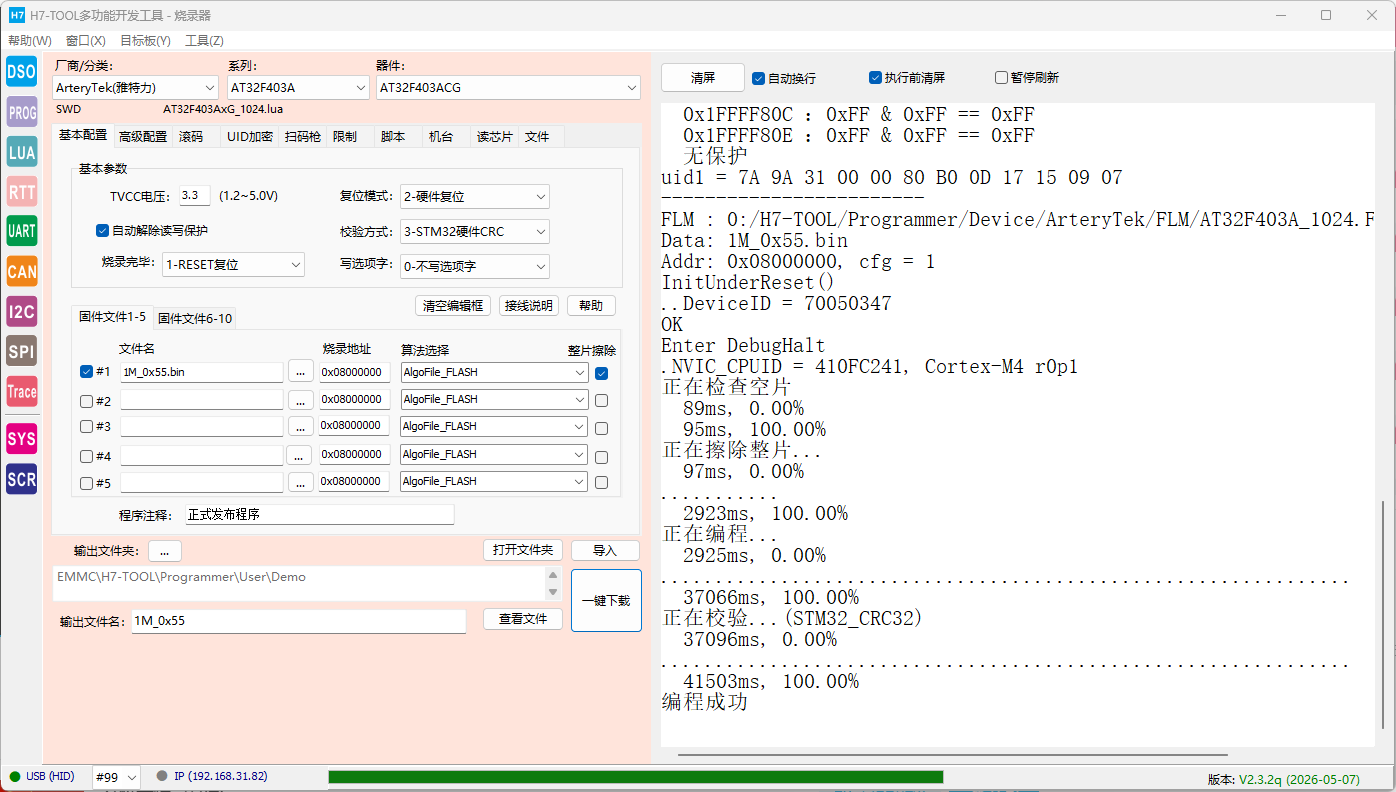Switch to 固件文件6-10 tab

pos(195,319)
